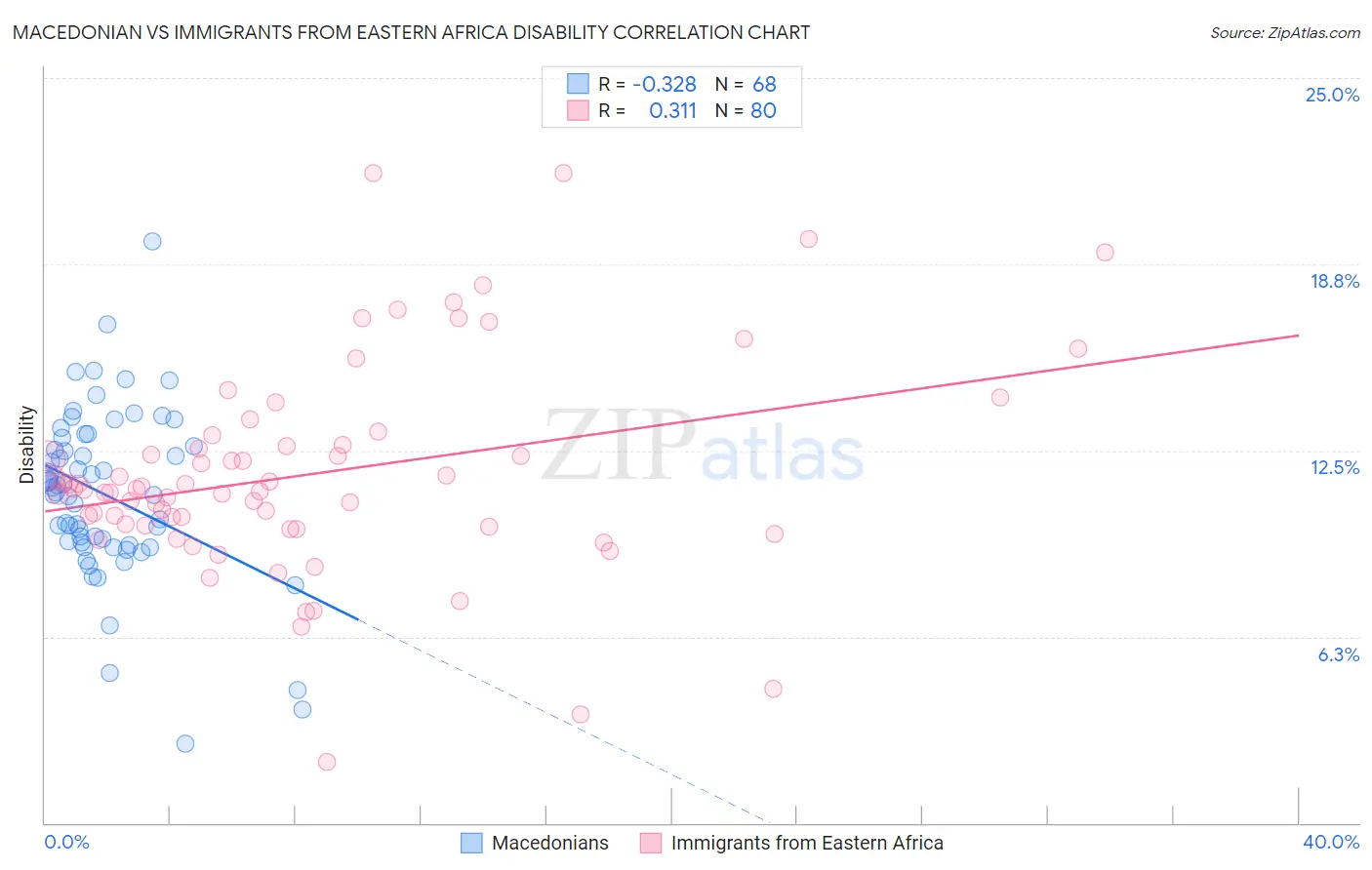
Task: Select the Immigrants from Eastern Africa label
Action: 807,843
